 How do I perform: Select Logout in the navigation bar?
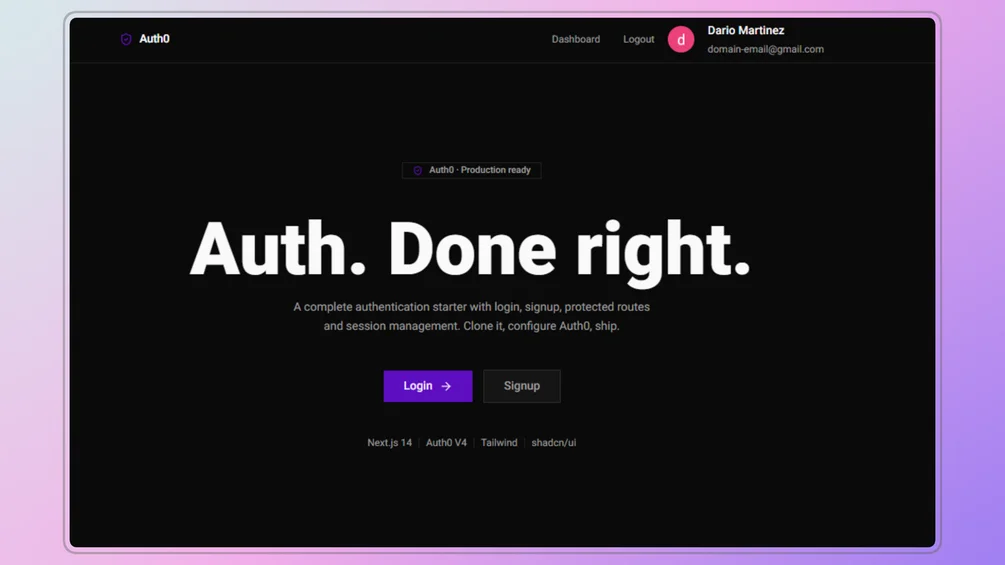pos(638,39)
